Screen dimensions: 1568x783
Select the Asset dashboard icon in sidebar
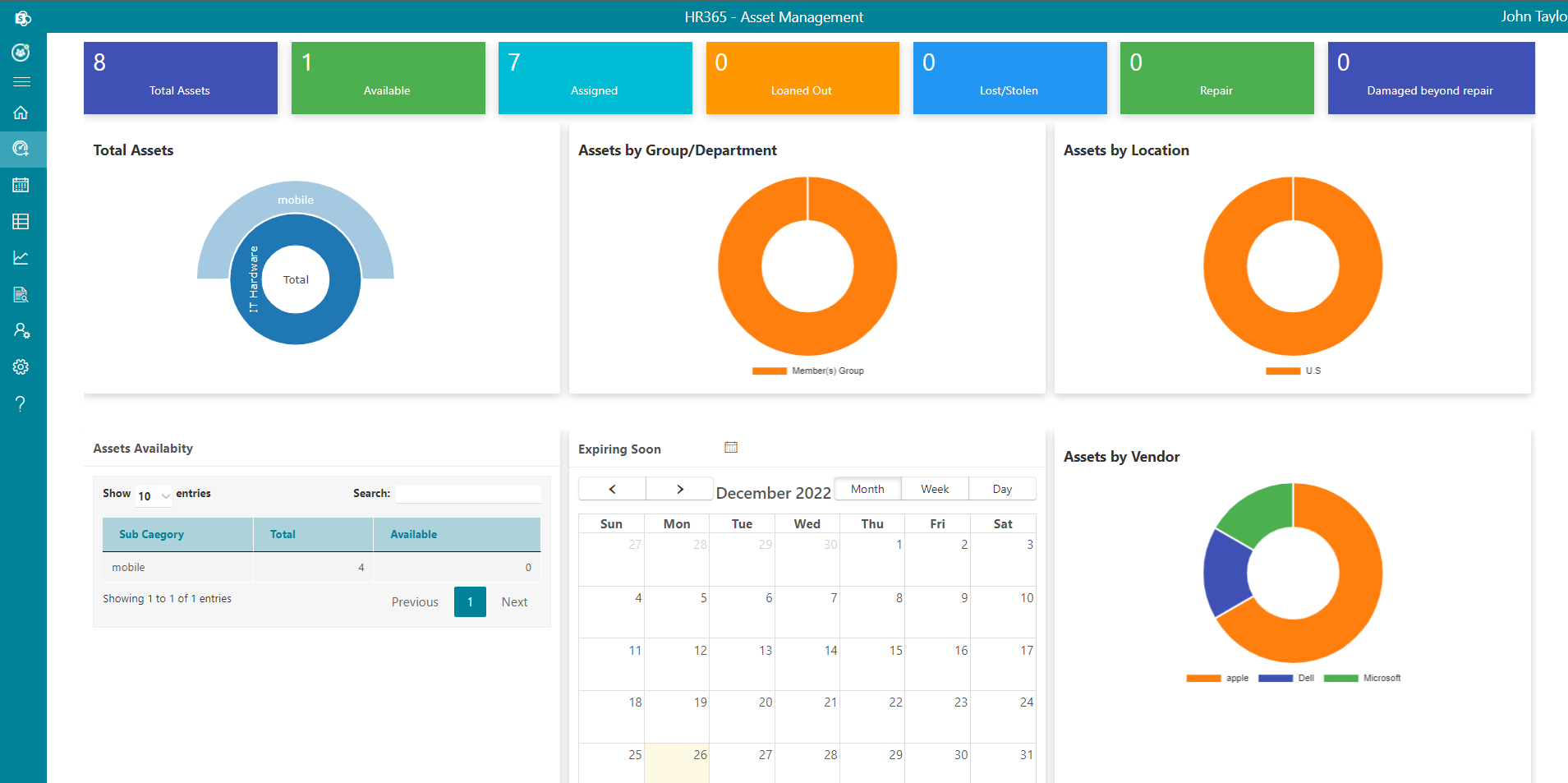pos(21,149)
